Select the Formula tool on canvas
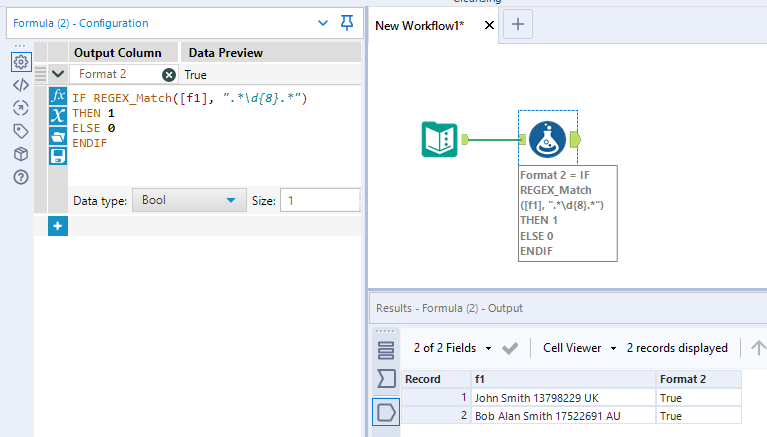Viewport: 767px width, 437px height. 548,139
